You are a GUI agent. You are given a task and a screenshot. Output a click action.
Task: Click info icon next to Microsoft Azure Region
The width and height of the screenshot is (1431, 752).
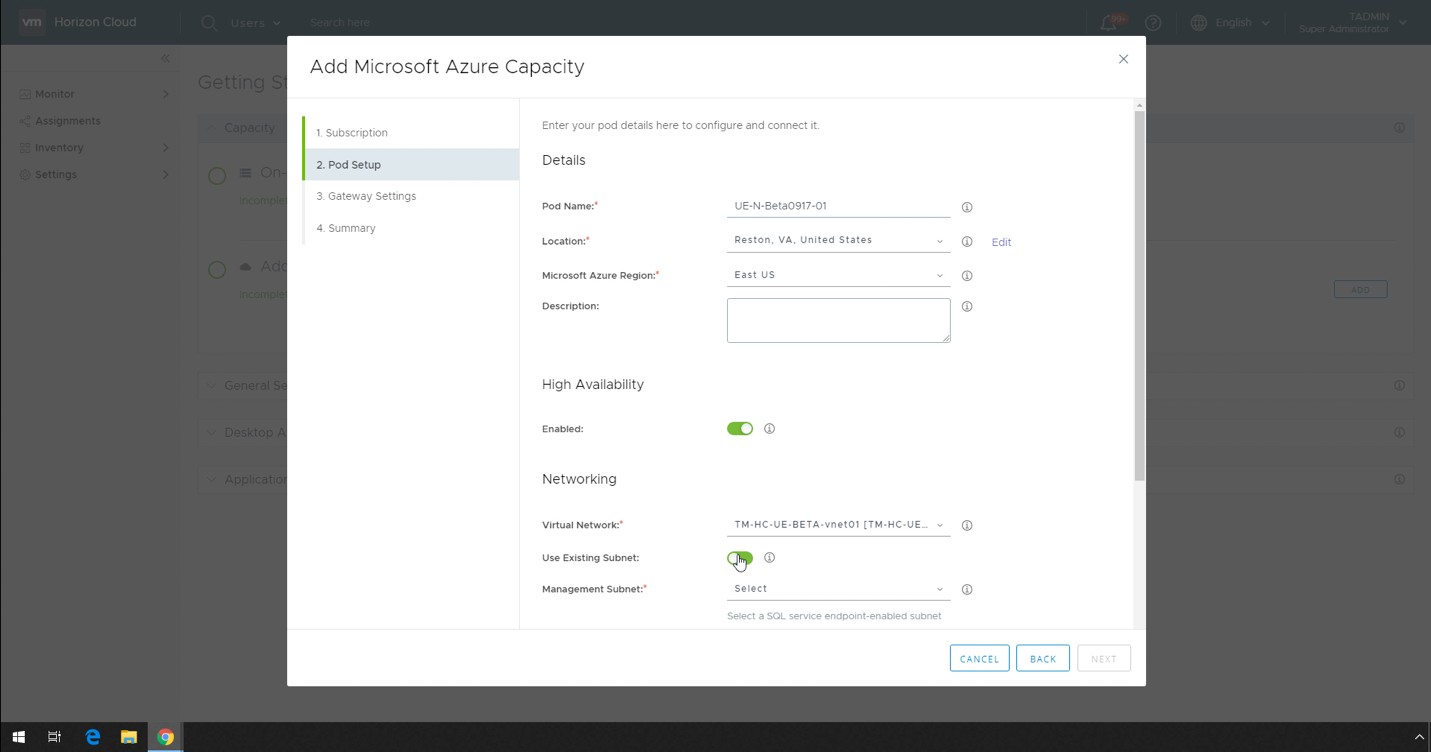coord(967,276)
